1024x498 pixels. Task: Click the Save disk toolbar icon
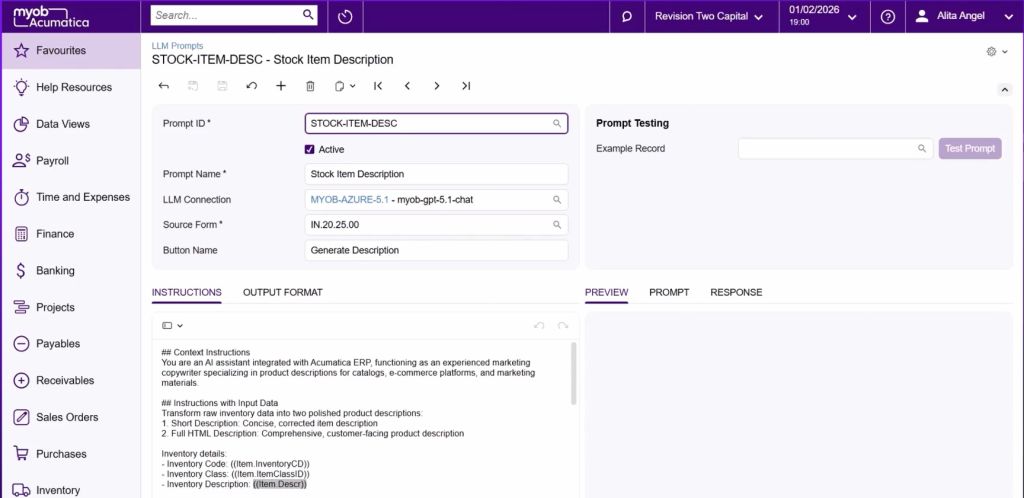(222, 86)
